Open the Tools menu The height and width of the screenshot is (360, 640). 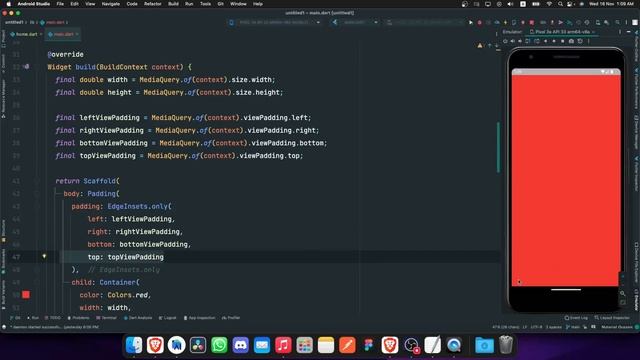tap(205, 4)
